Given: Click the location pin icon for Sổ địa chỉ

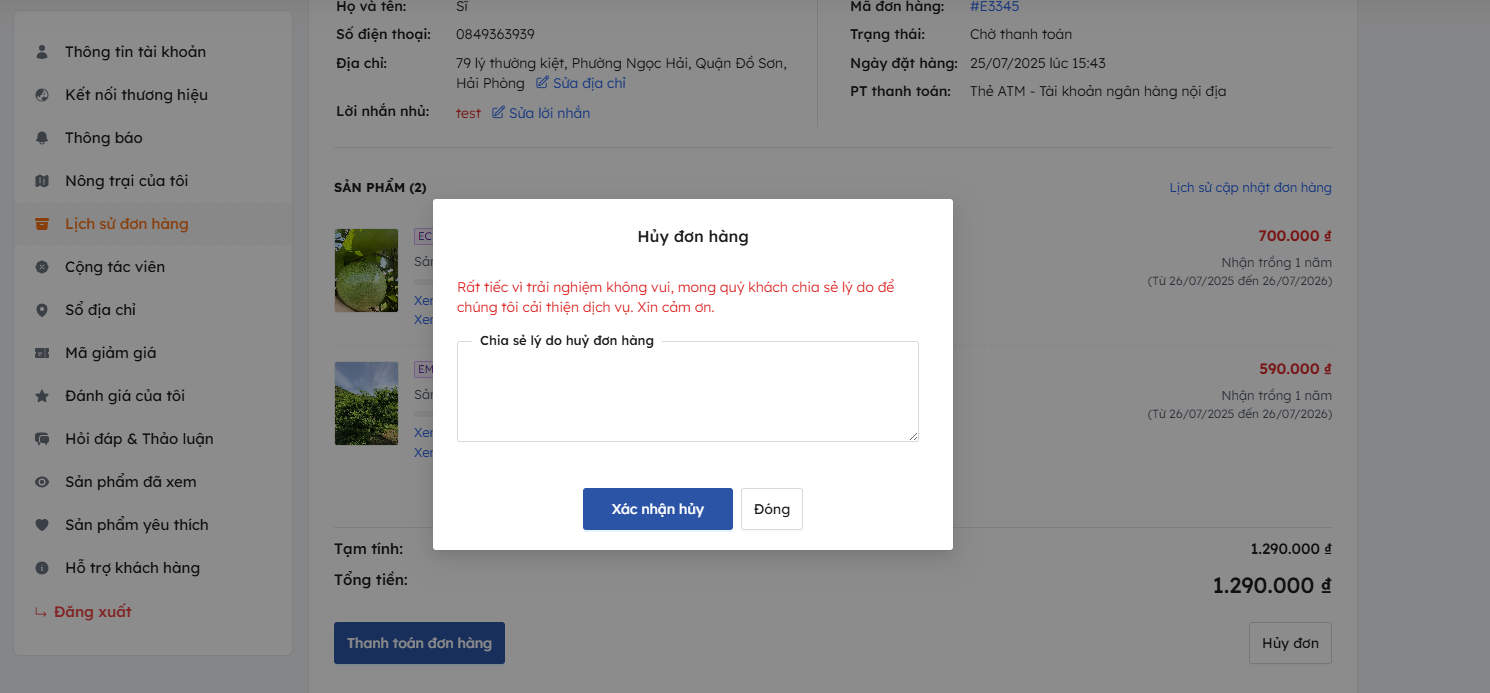Looking at the screenshot, I should tap(41, 310).
